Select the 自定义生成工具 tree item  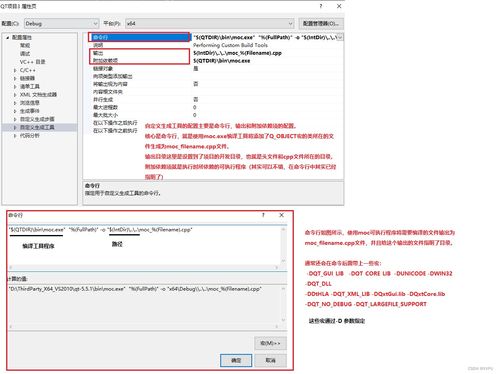(37, 127)
